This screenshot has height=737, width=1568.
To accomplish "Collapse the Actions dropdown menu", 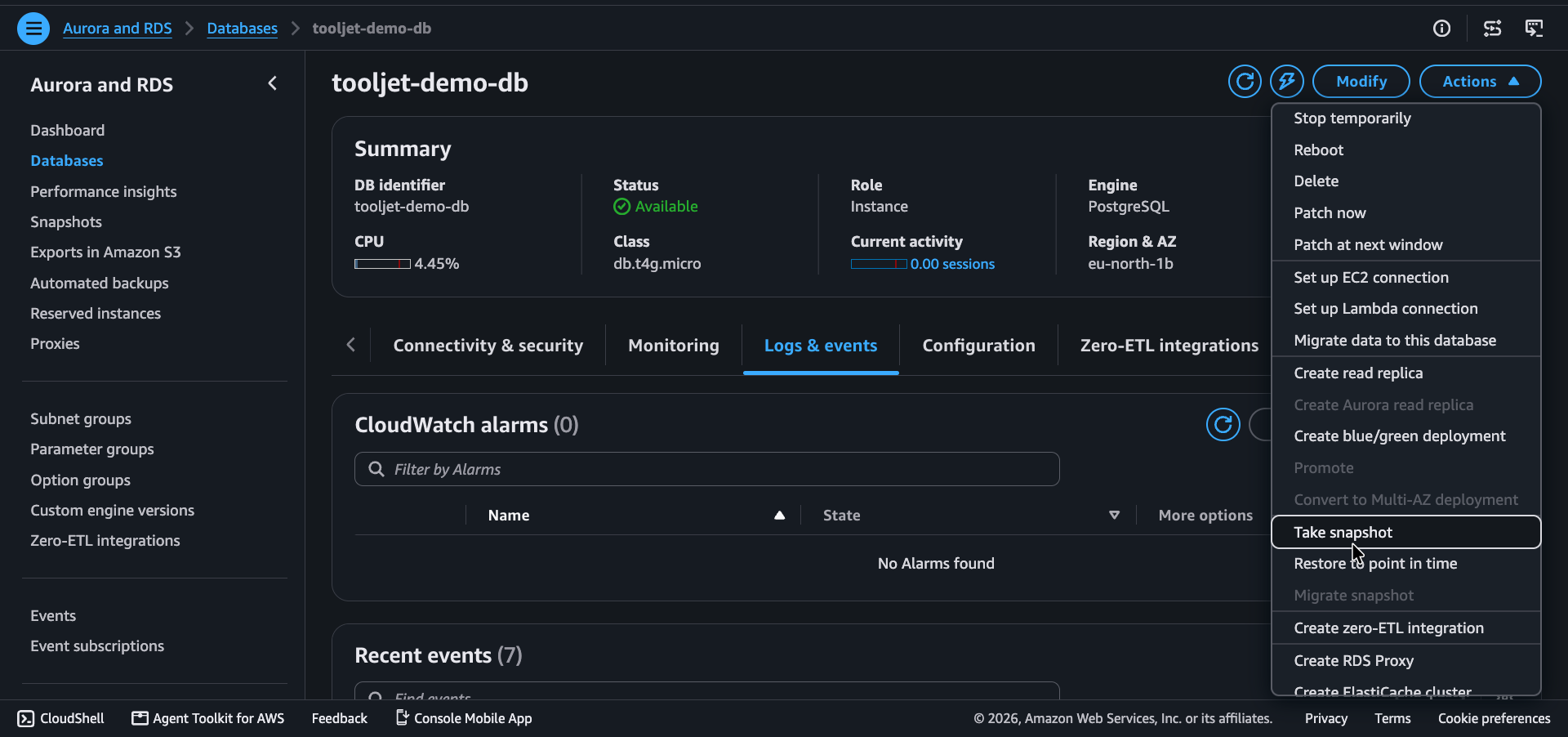I will pos(1480,81).
